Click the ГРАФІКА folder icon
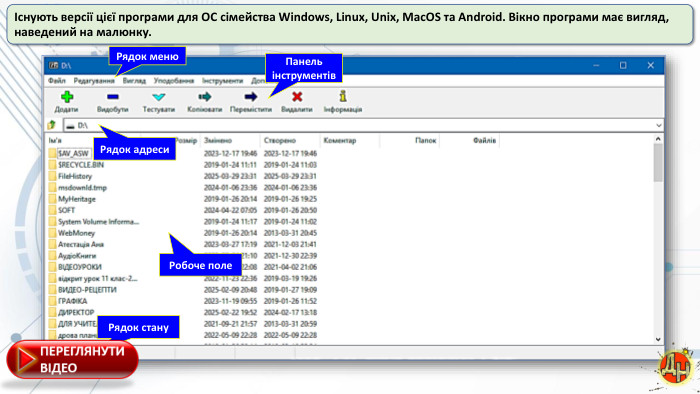This screenshot has height=394, width=700. (52, 301)
